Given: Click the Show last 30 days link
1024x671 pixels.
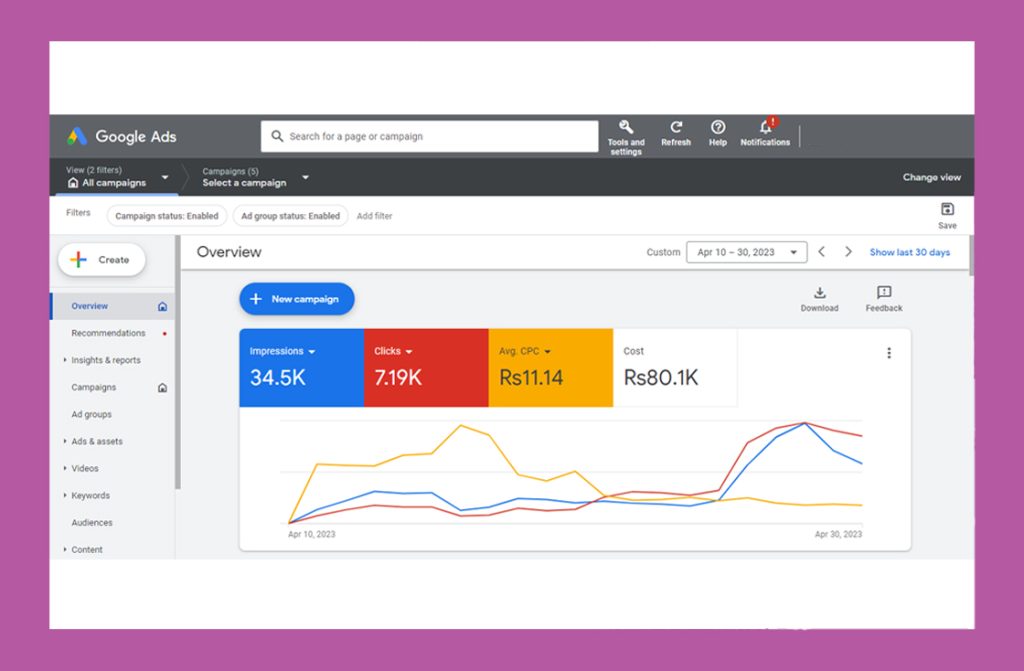Looking at the screenshot, I should 909,252.
